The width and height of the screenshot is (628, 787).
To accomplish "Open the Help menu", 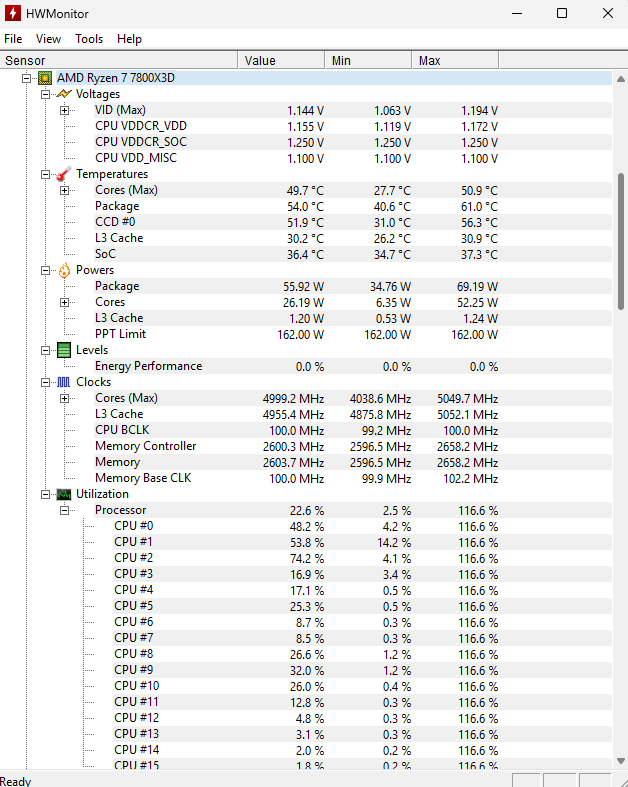I will pos(129,39).
